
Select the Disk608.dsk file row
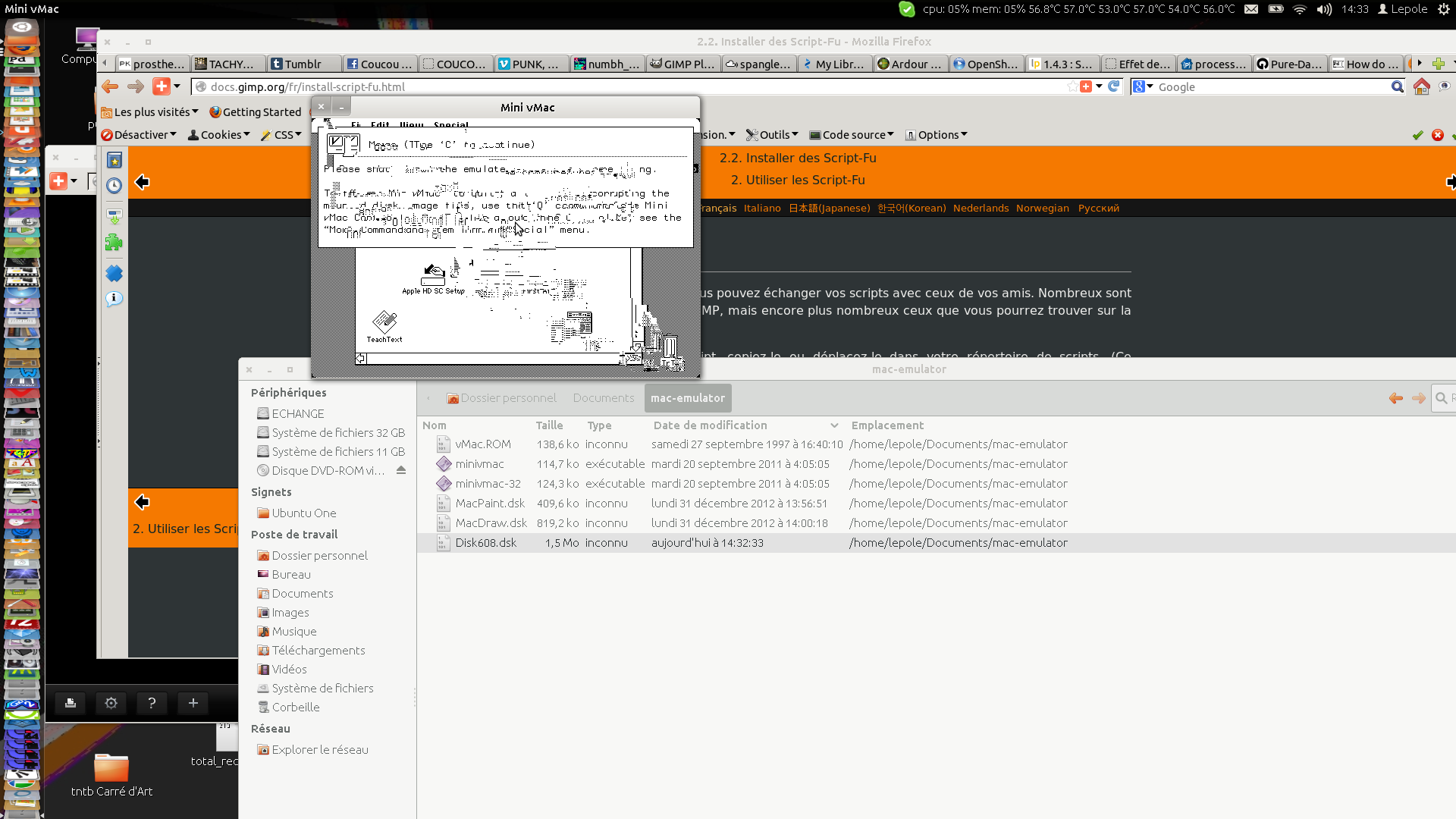coord(486,543)
